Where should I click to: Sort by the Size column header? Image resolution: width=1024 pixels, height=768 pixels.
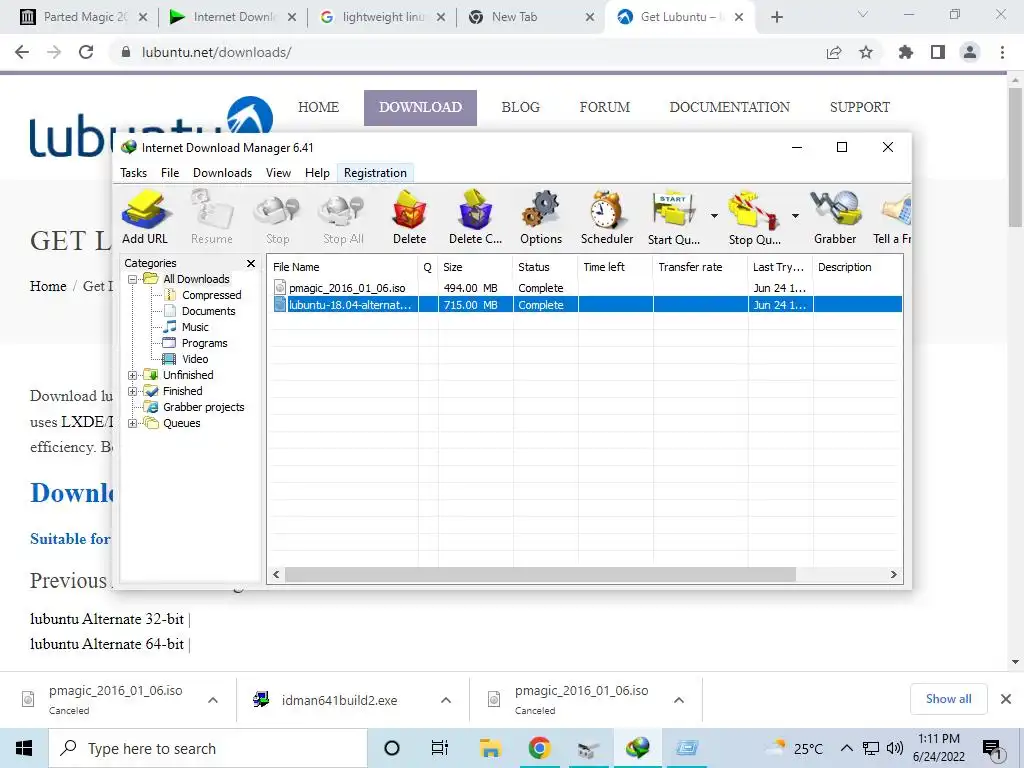[x=475, y=267]
